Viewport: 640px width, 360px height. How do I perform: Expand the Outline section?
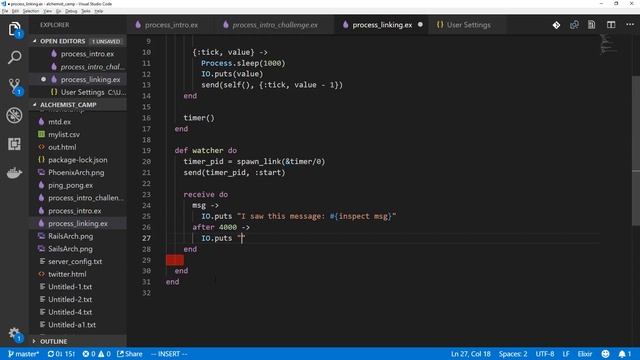[x=78, y=341]
